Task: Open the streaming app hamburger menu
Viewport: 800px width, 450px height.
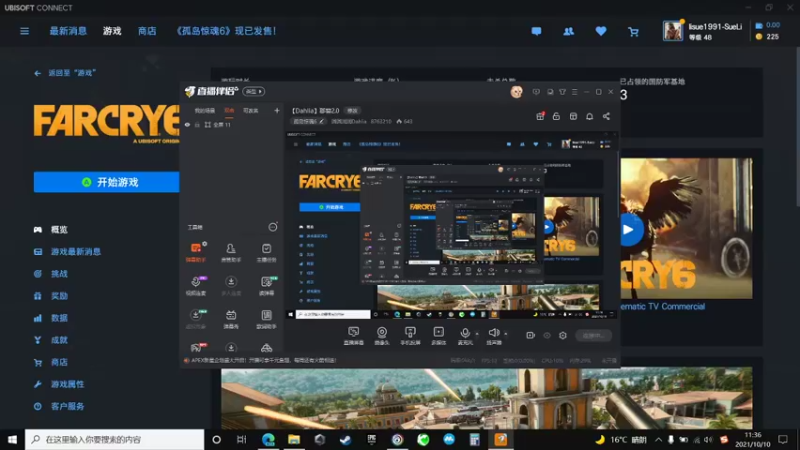Action: 574,92
